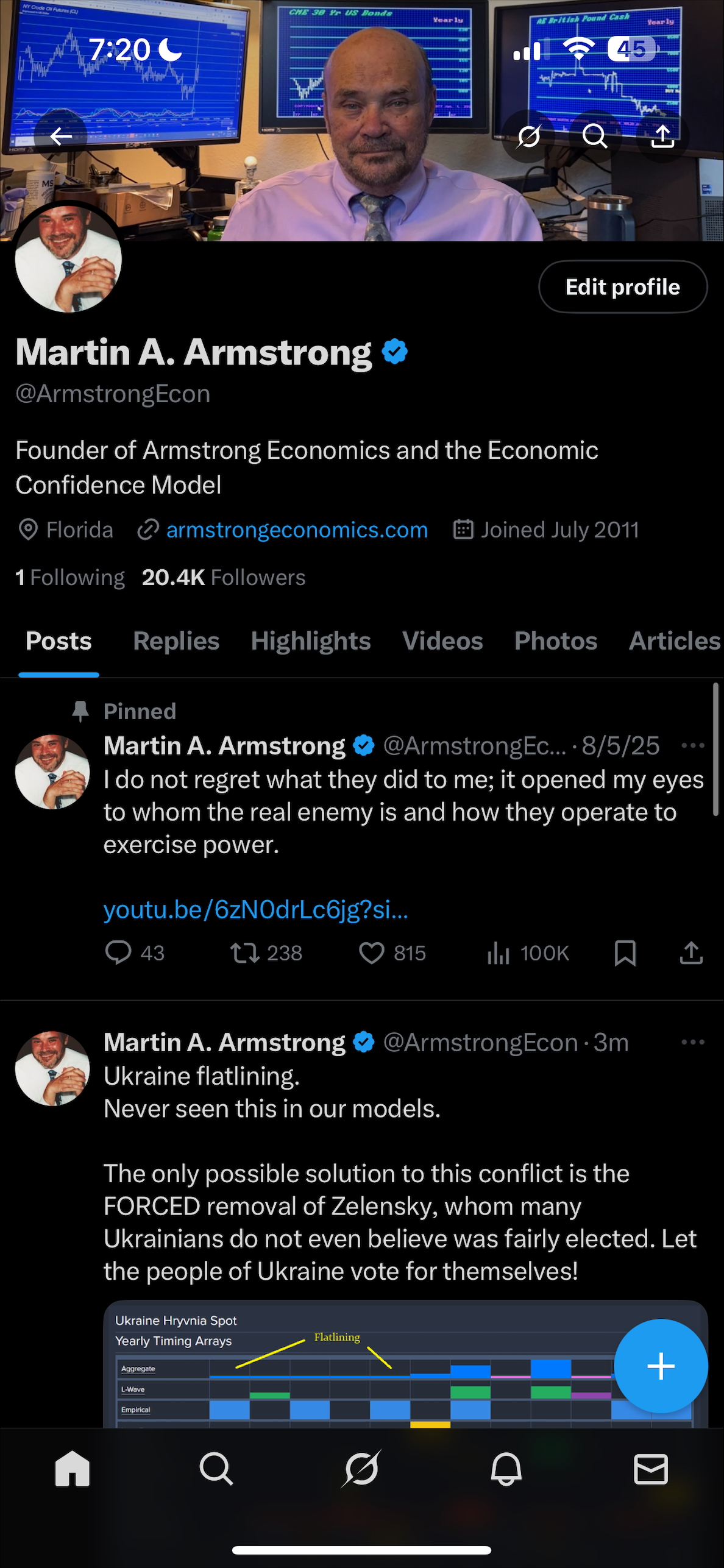This screenshot has width=724, height=1568.
Task: Open the armstrongeconomics.com link
Action: pos(297,530)
